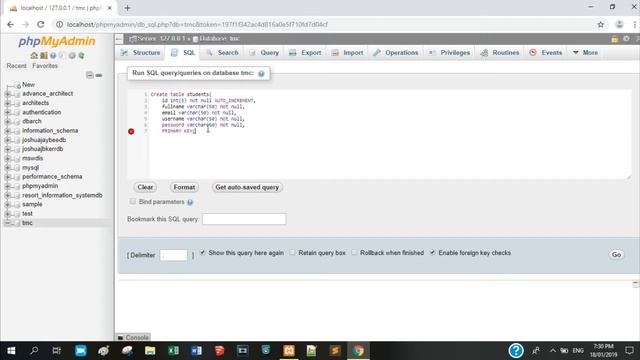Open help icon next to Run SQL query

(261, 73)
